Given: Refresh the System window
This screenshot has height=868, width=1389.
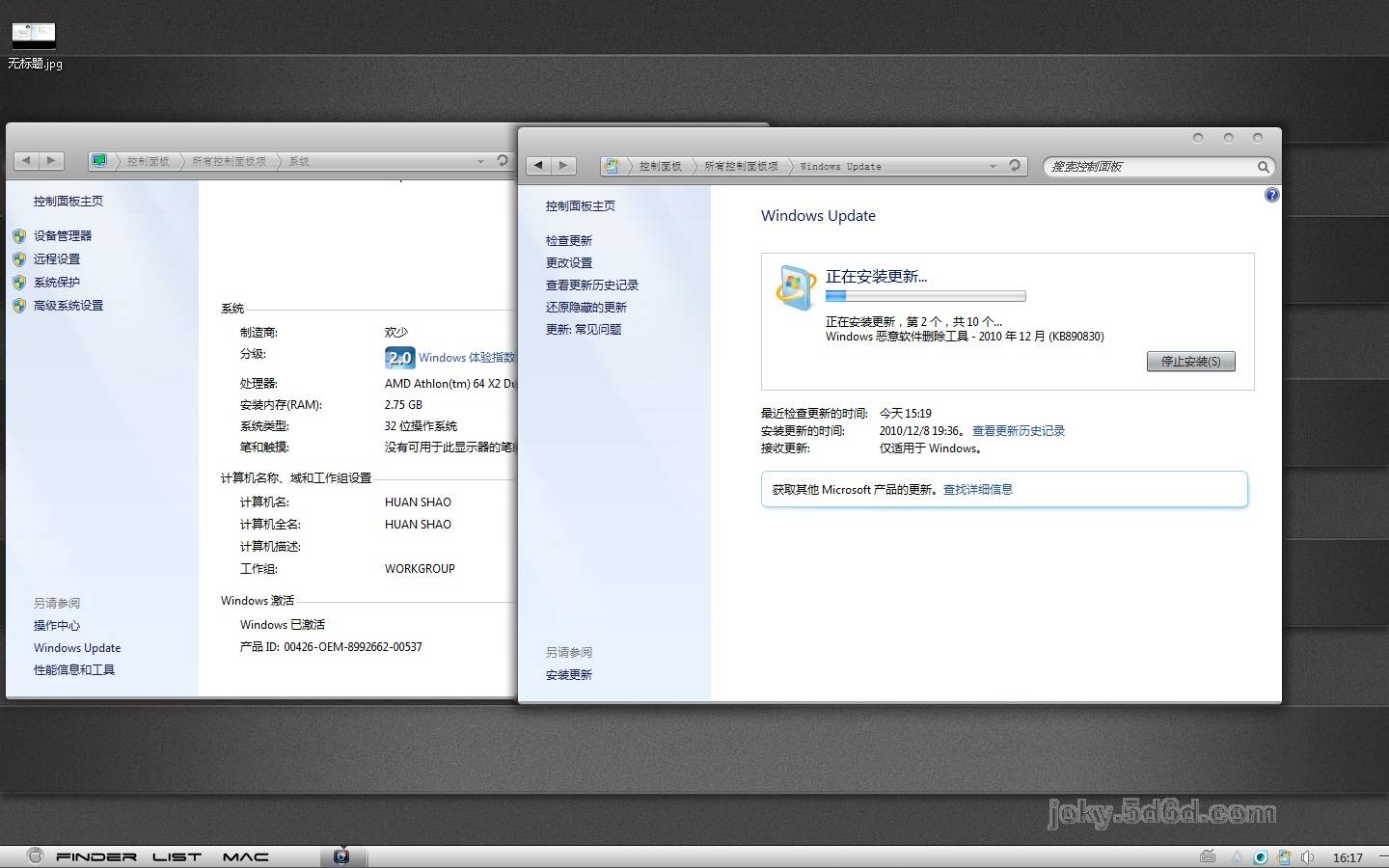Looking at the screenshot, I should (x=503, y=161).
